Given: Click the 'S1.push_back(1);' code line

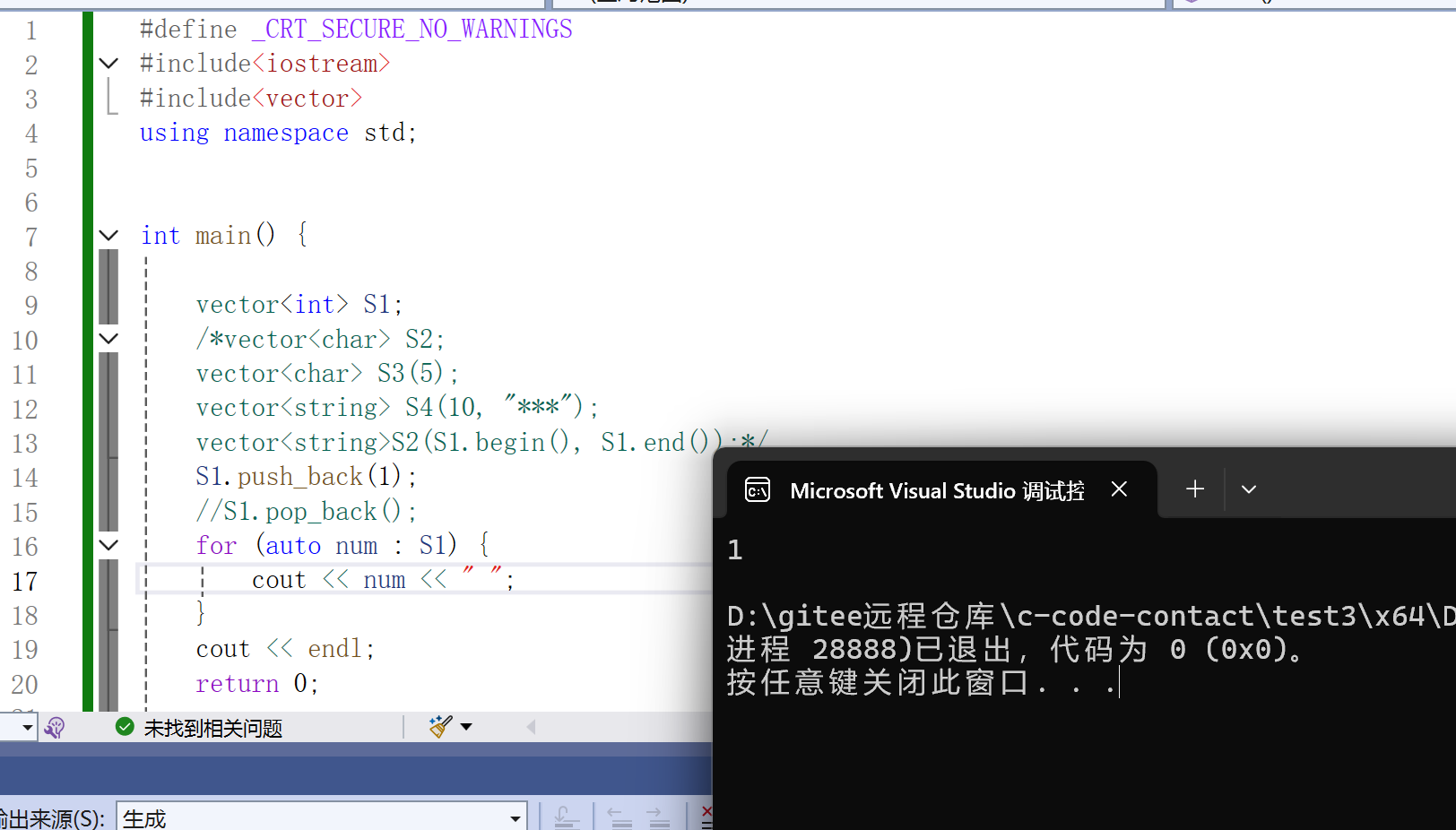Looking at the screenshot, I should pyautogui.click(x=306, y=477).
